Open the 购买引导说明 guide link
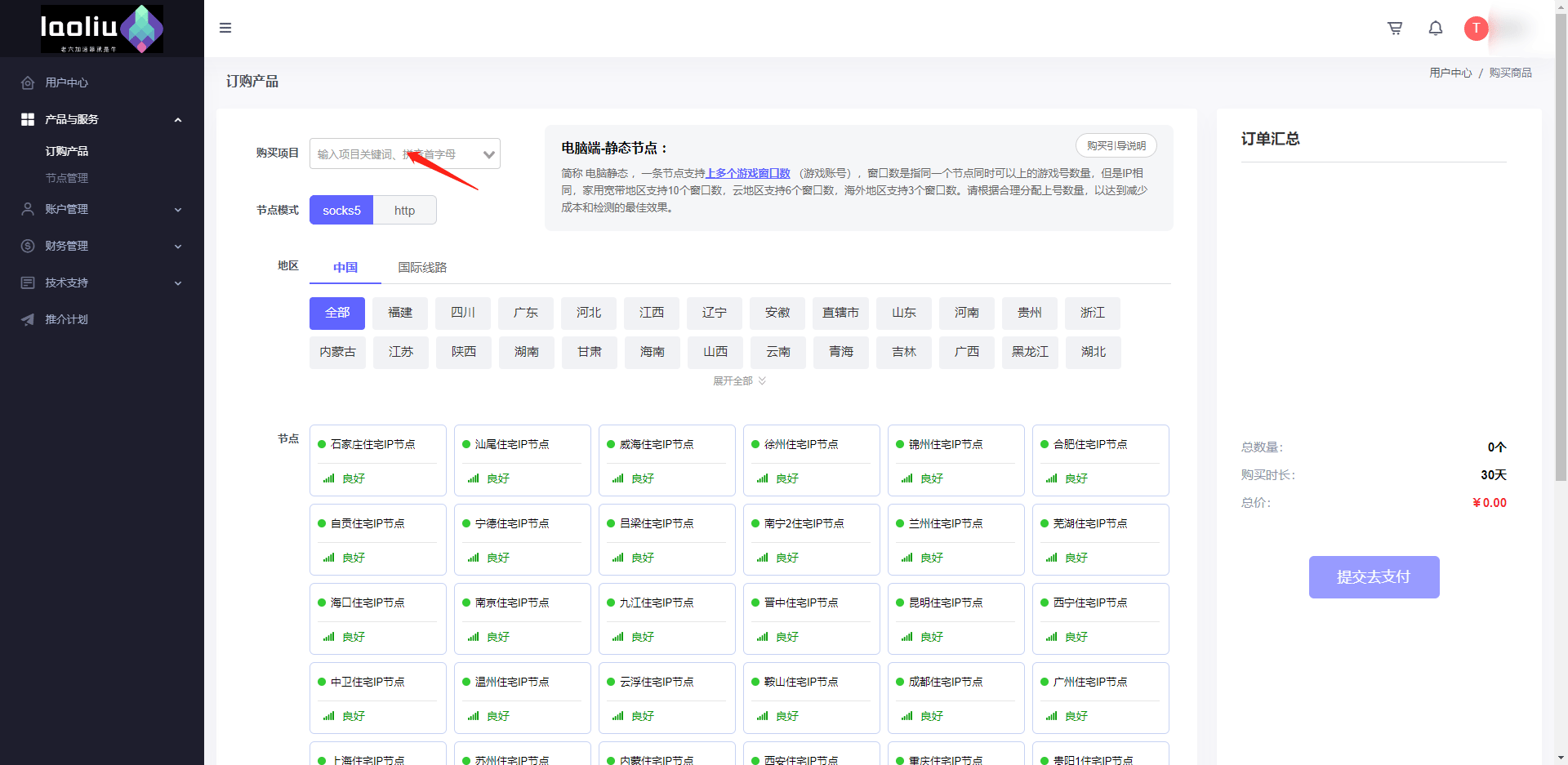The height and width of the screenshot is (765, 1568). [1116, 145]
